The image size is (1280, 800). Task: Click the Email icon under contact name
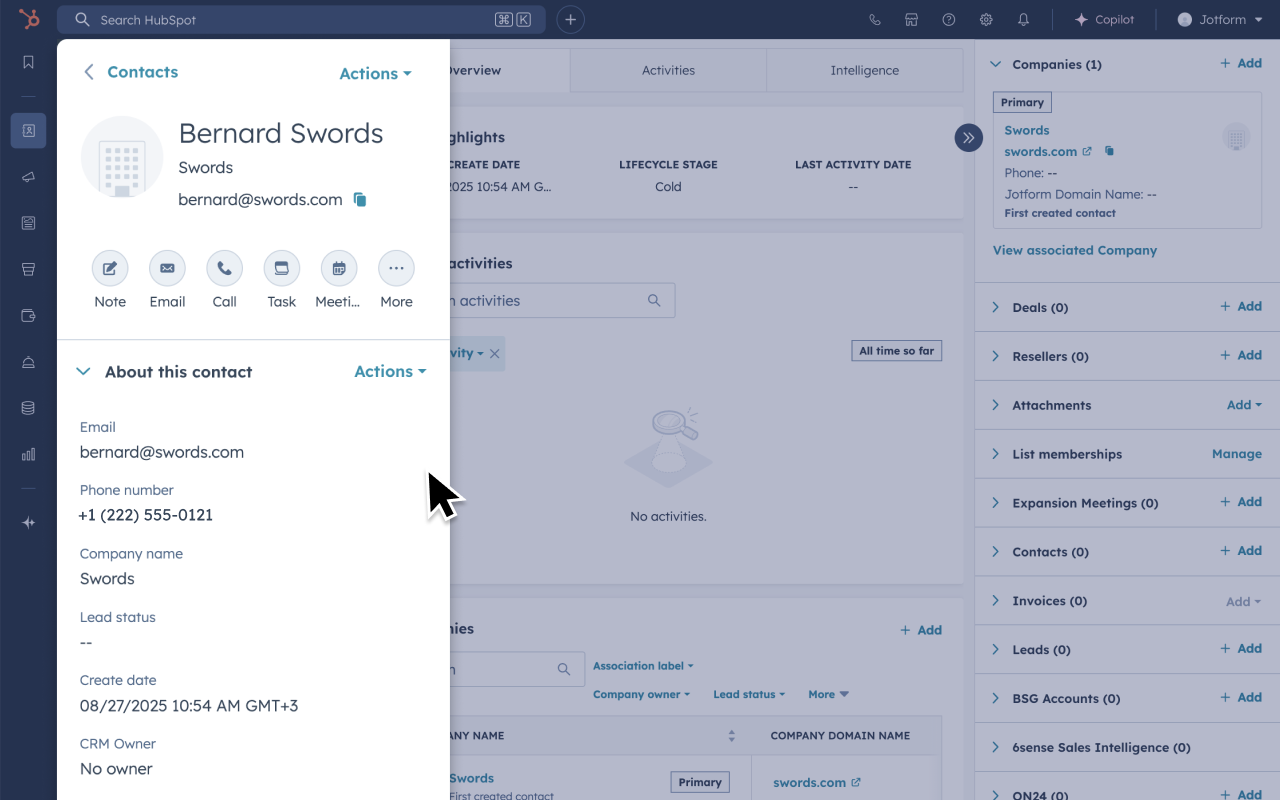(x=167, y=269)
